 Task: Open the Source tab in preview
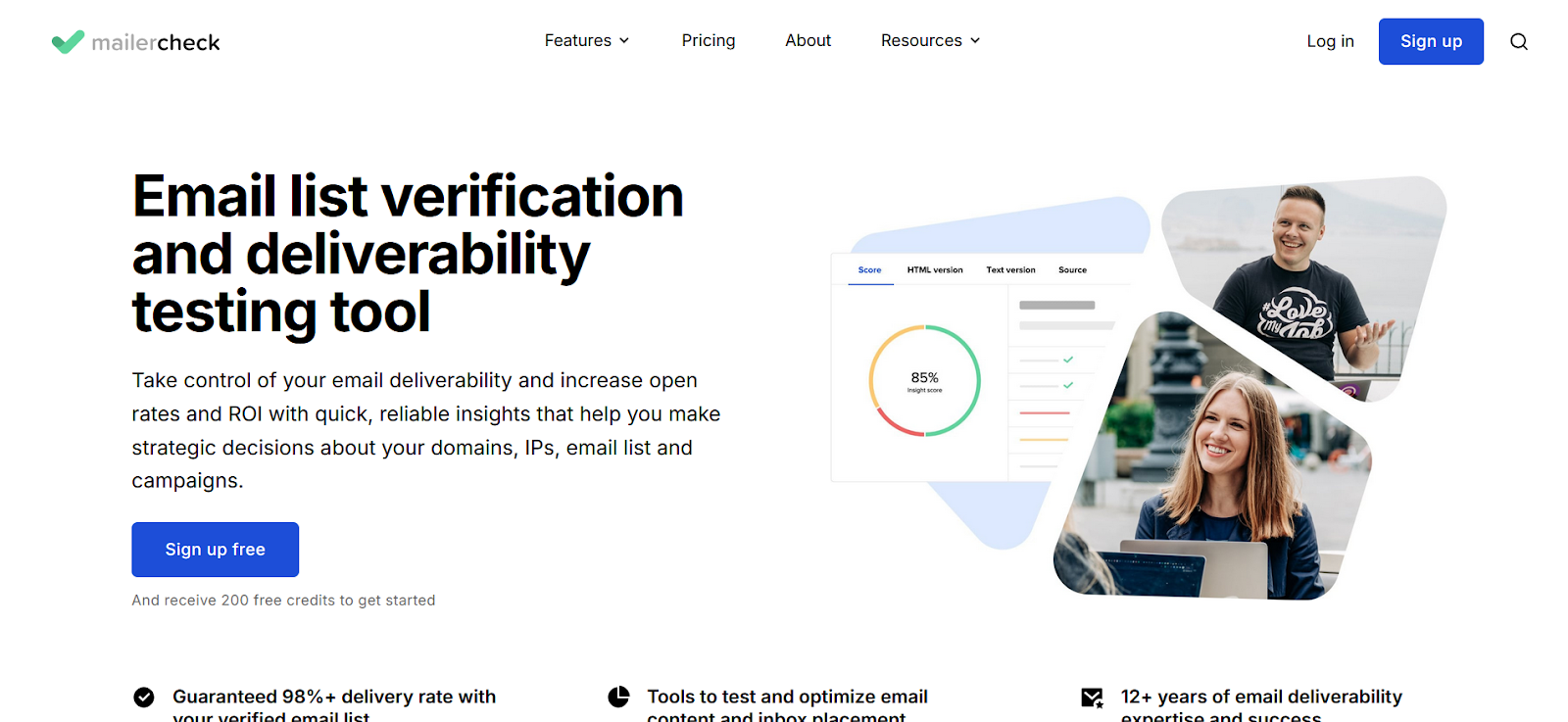1072,269
